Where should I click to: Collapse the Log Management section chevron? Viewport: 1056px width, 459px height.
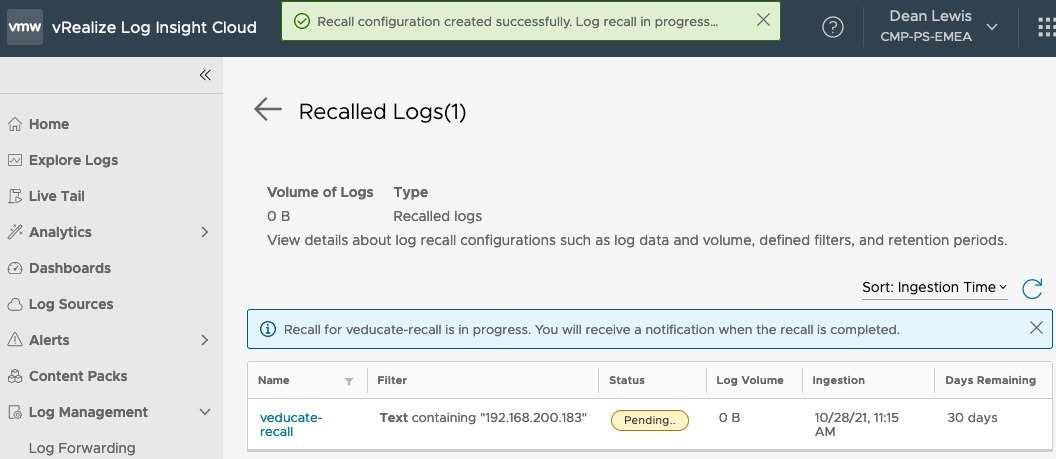[205, 412]
